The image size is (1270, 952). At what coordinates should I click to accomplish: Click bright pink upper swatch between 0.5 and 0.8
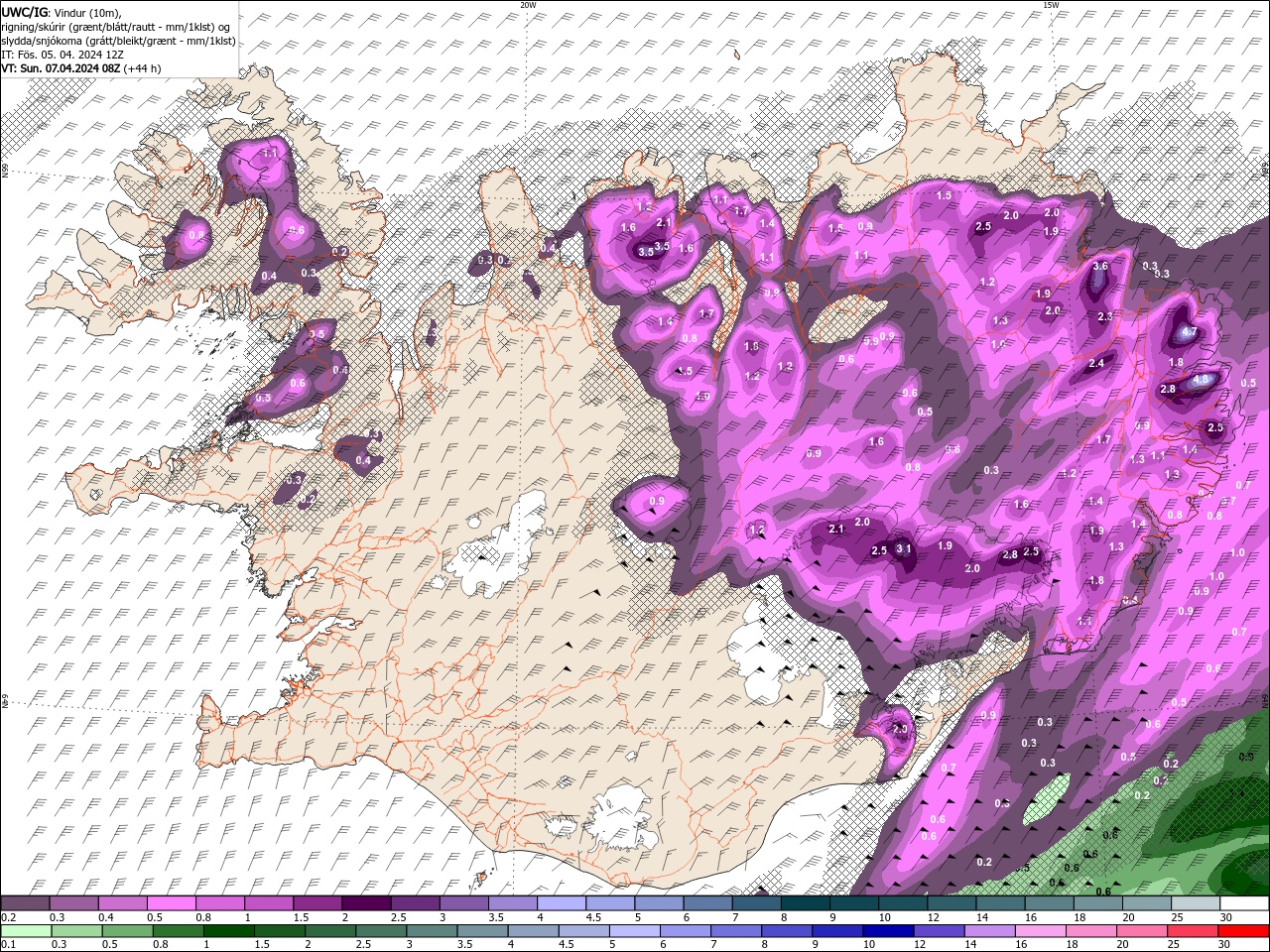click(x=171, y=903)
